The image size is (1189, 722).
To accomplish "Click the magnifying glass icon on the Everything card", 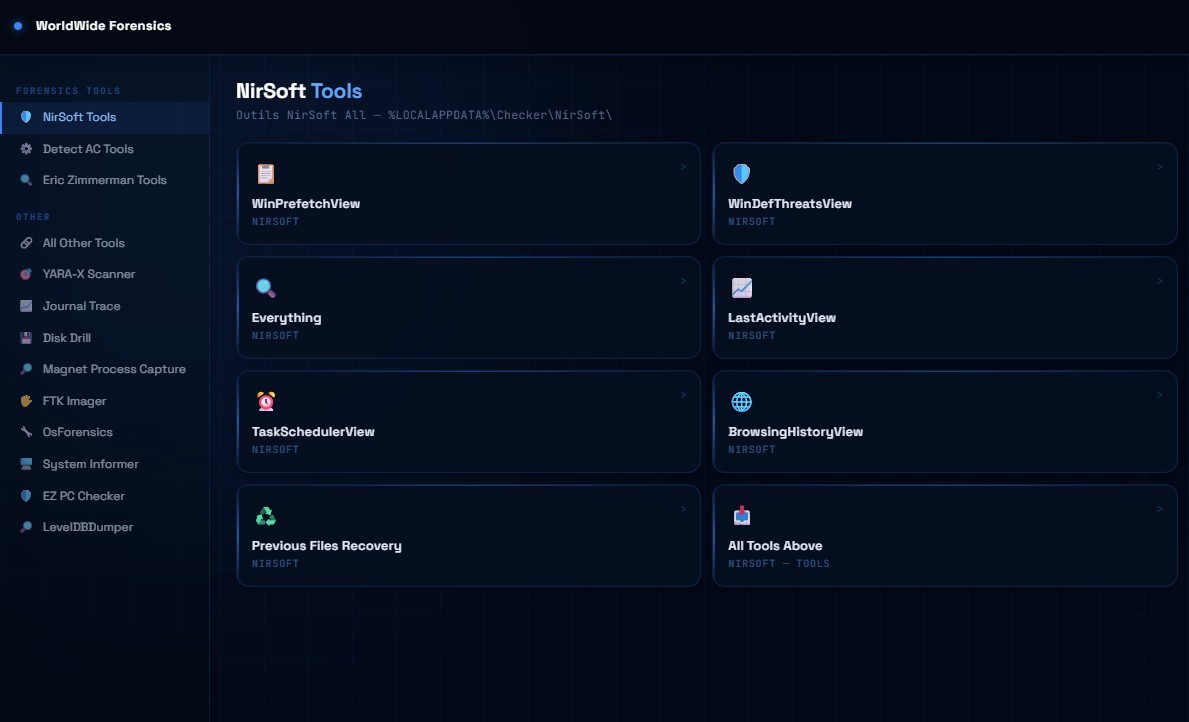I will pos(265,287).
